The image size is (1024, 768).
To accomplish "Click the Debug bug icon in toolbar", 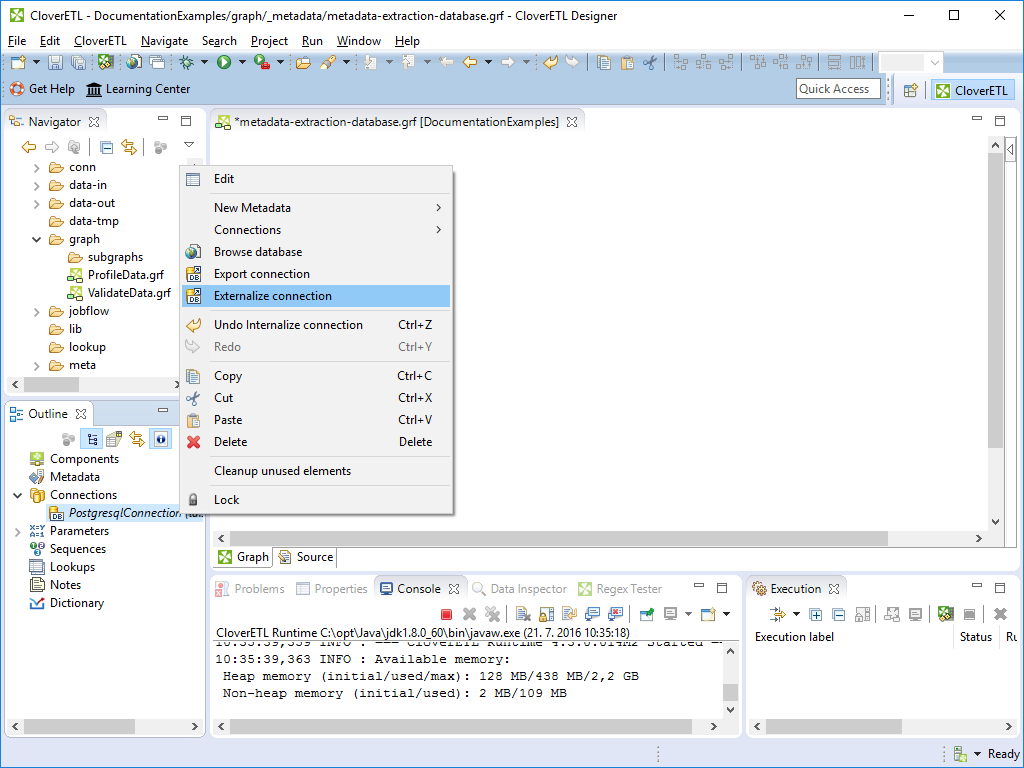I will (186, 62).
